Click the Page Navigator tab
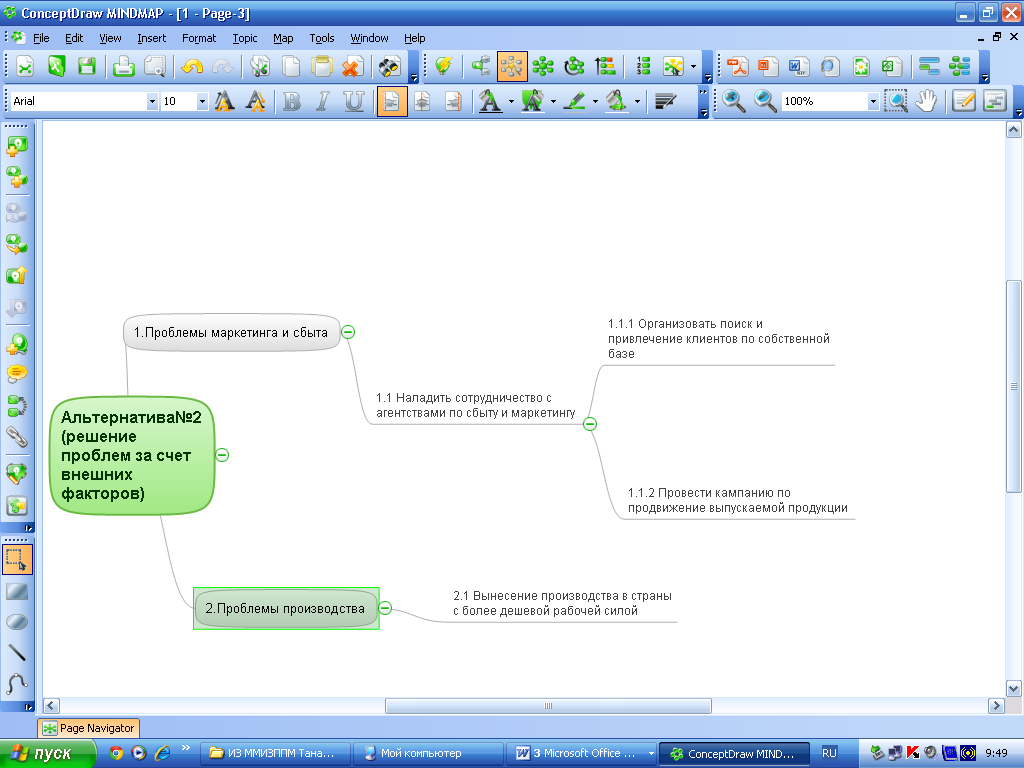Image resolution: width=1024 pixels, height=768 pixels. point(89,728)
